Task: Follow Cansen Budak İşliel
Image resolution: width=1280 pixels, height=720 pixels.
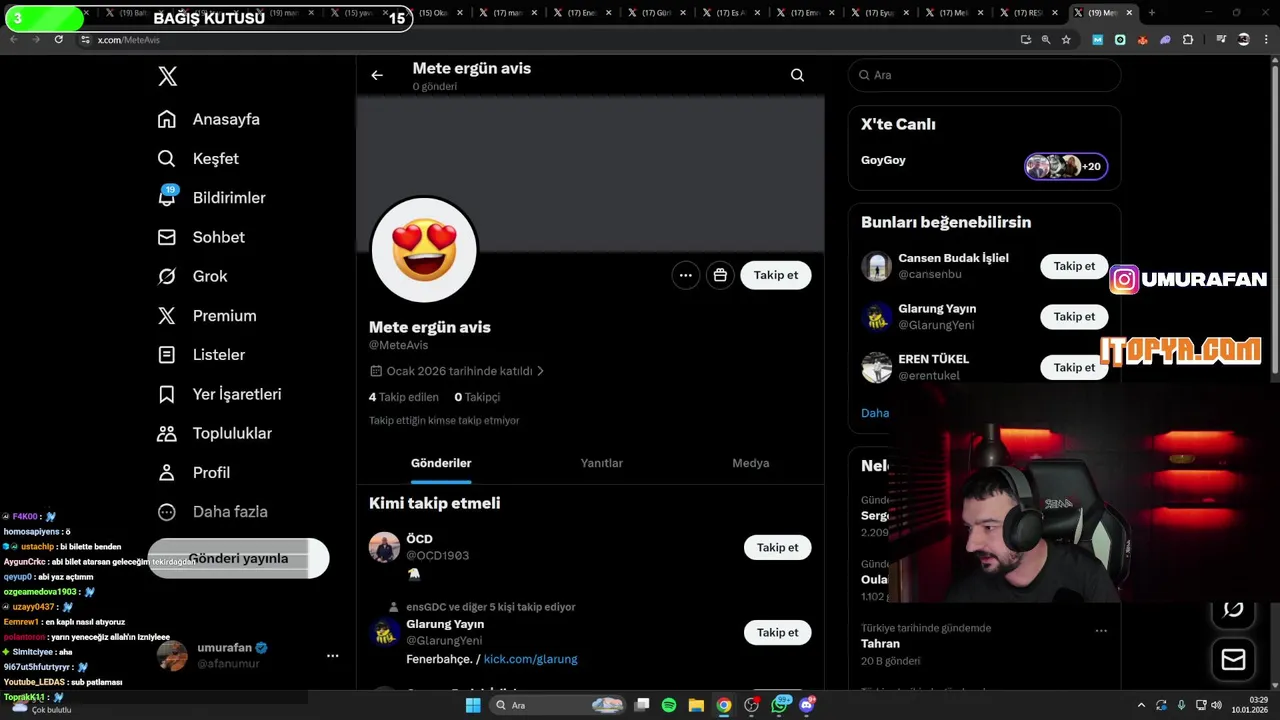Action: coord(1074,266)
